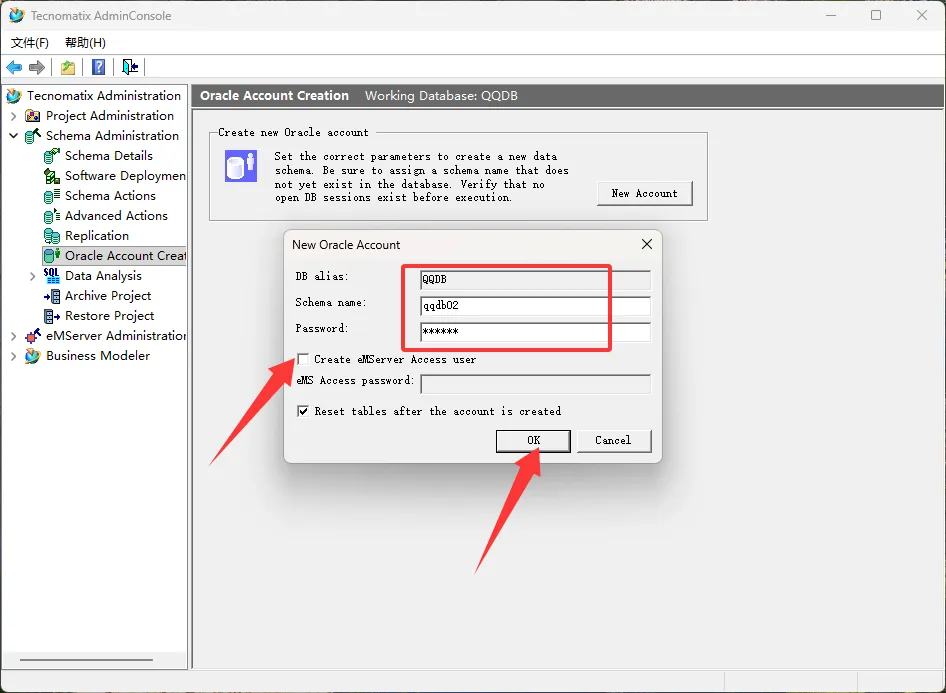946x693 pixels.
Task: Click the eMS Access password field
Action: tap(536, 384)
